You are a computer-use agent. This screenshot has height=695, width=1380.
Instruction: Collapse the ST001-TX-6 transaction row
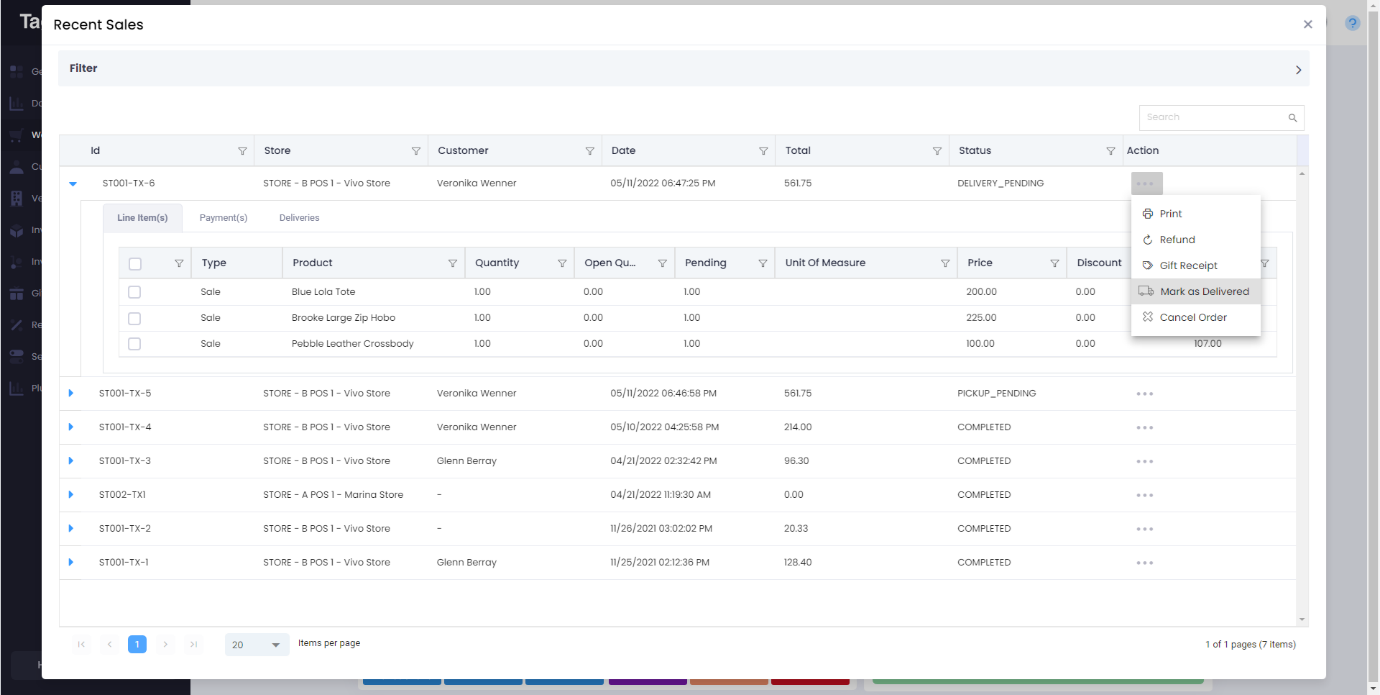[72, 183]
